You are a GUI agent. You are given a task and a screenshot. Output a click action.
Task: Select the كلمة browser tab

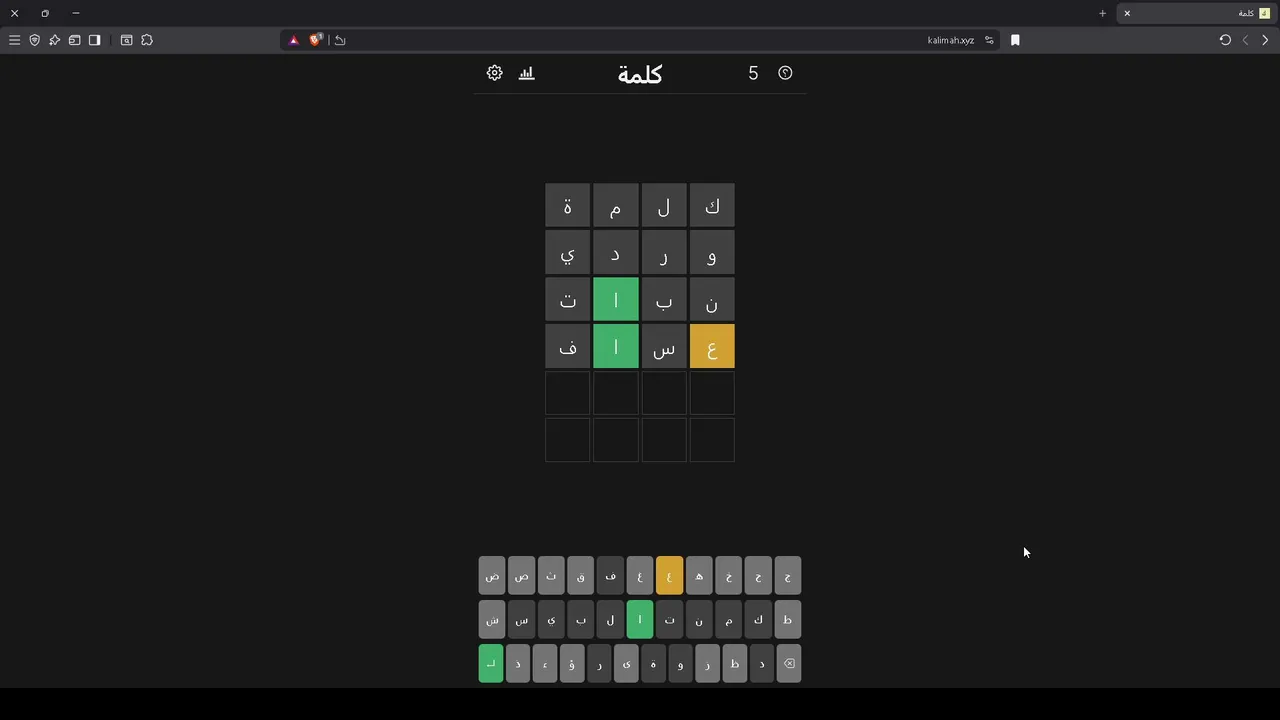(x=1196, y=13)
